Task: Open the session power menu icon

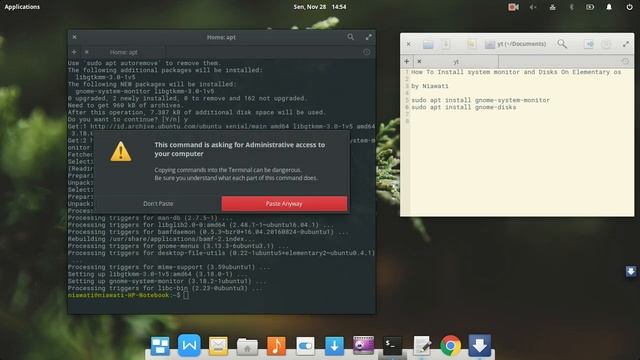Action: (629, 7)
